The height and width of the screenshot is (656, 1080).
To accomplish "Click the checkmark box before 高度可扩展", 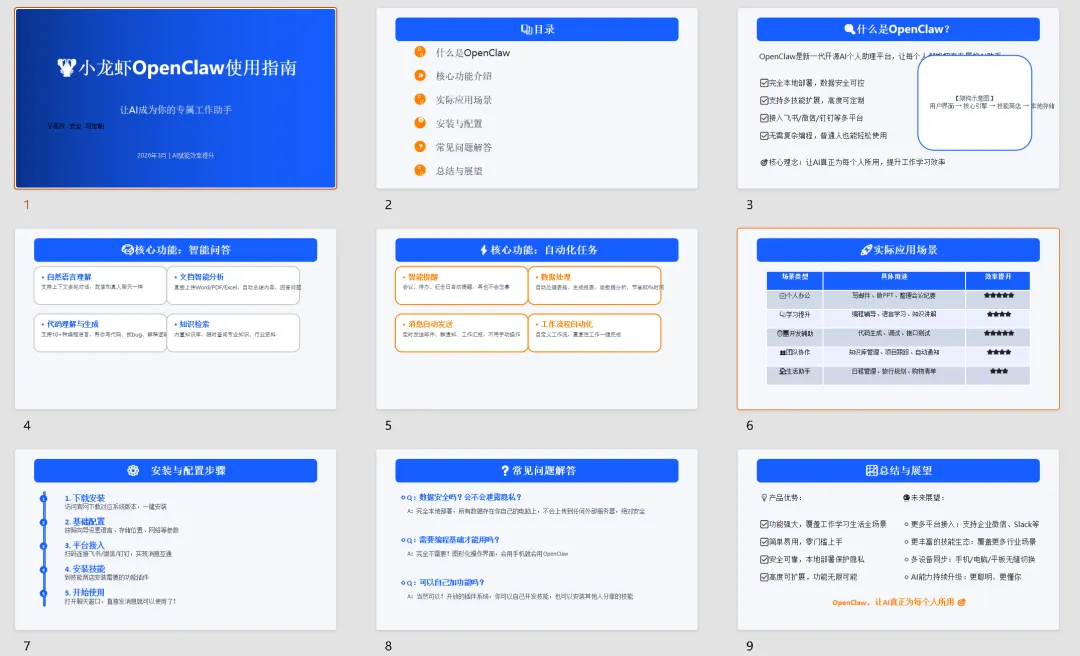I will (764, 577).
